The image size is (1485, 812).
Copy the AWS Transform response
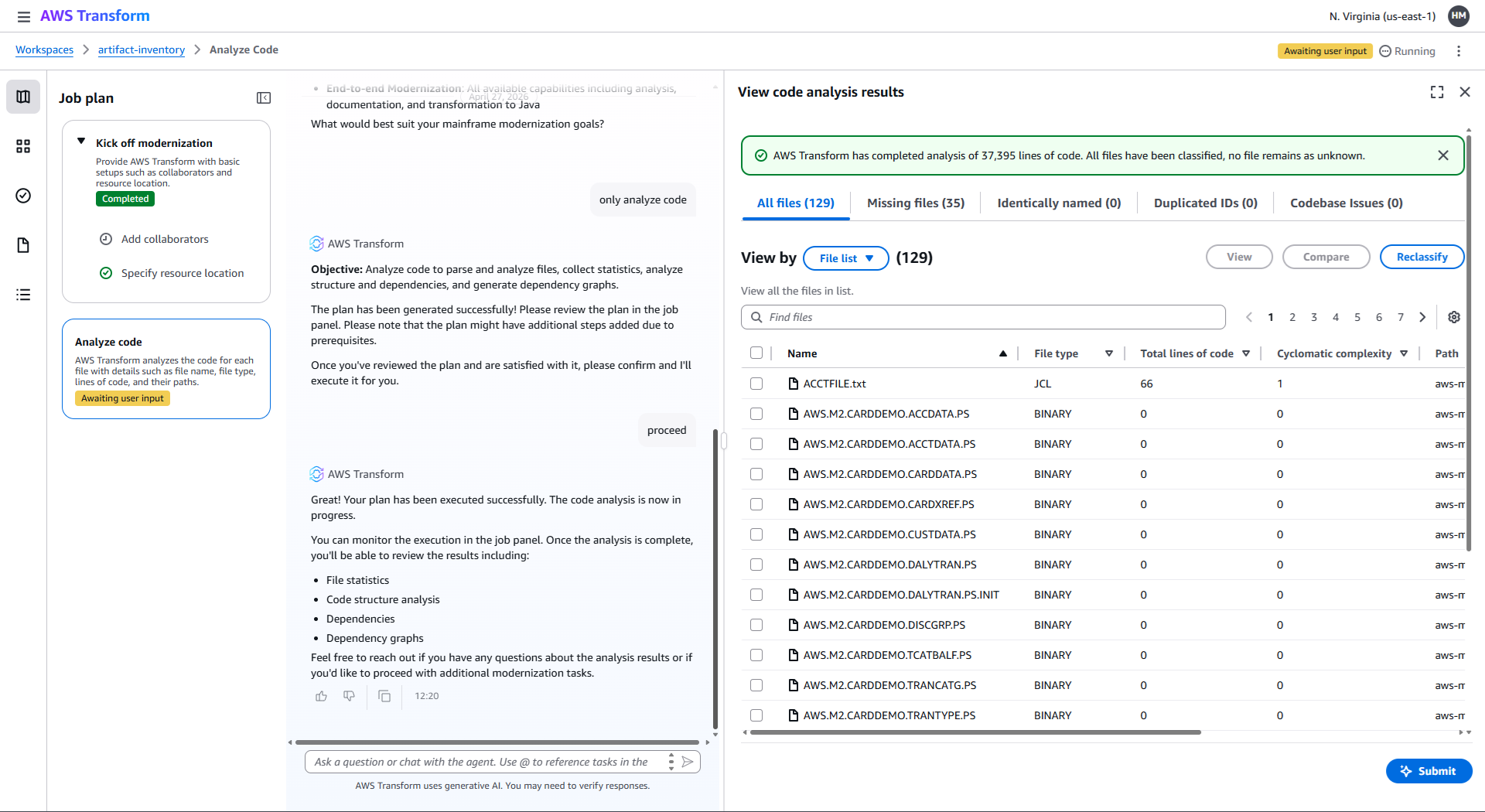(384, 696)
